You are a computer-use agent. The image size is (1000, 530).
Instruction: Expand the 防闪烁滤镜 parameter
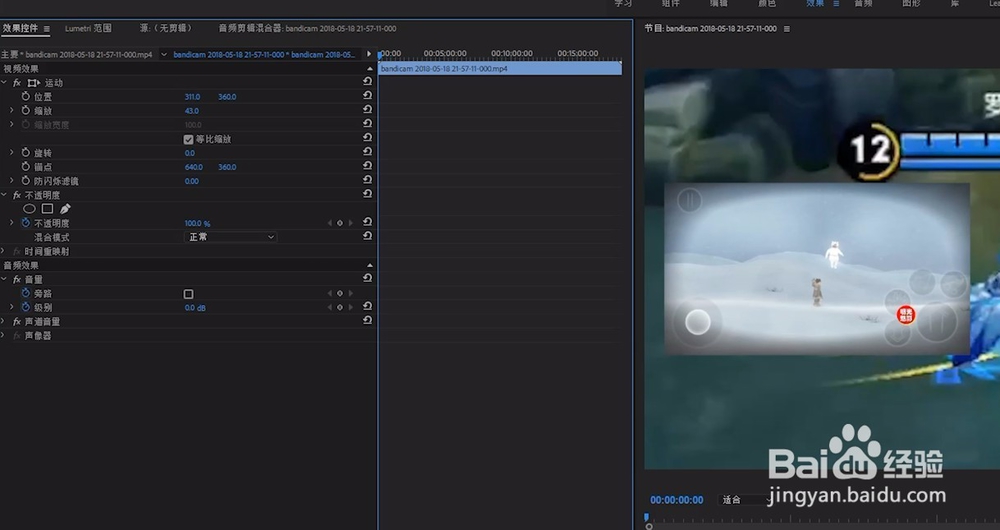point(11,180)
